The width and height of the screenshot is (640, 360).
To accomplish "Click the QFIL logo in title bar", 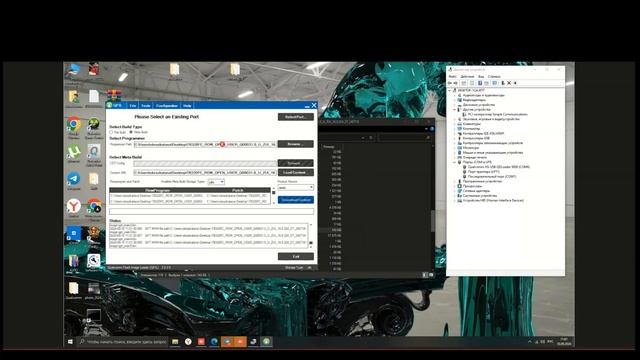I will [109, 105].
